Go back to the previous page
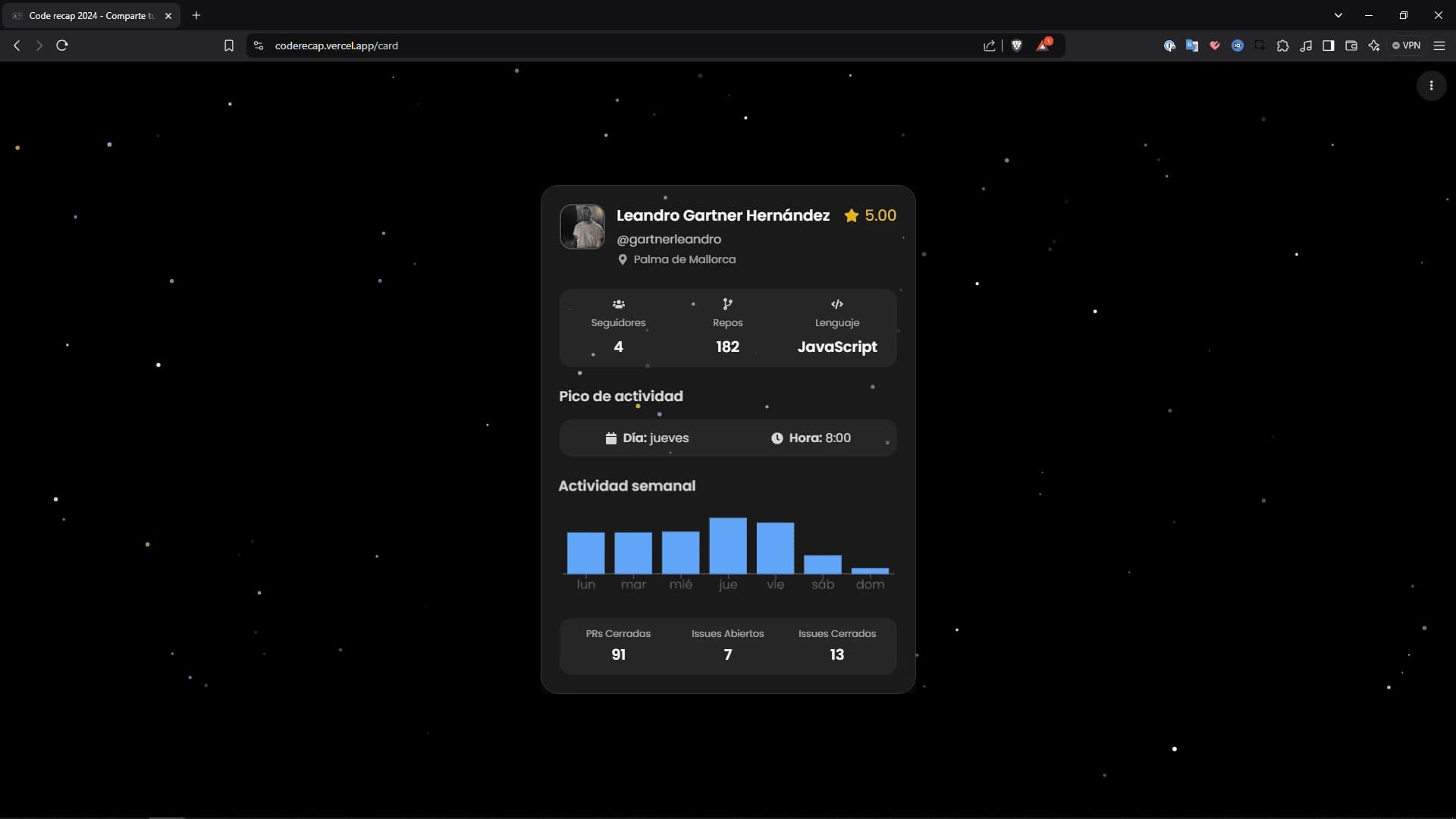1456x819 pixels. pyautogui.click(x=17, y=45)
